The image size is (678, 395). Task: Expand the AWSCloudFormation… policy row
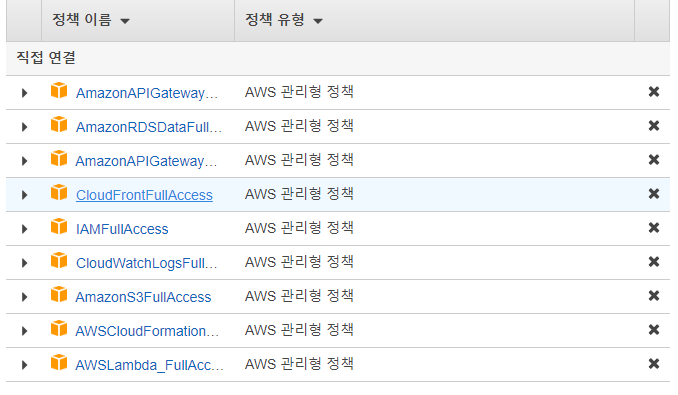pos(25,331)
